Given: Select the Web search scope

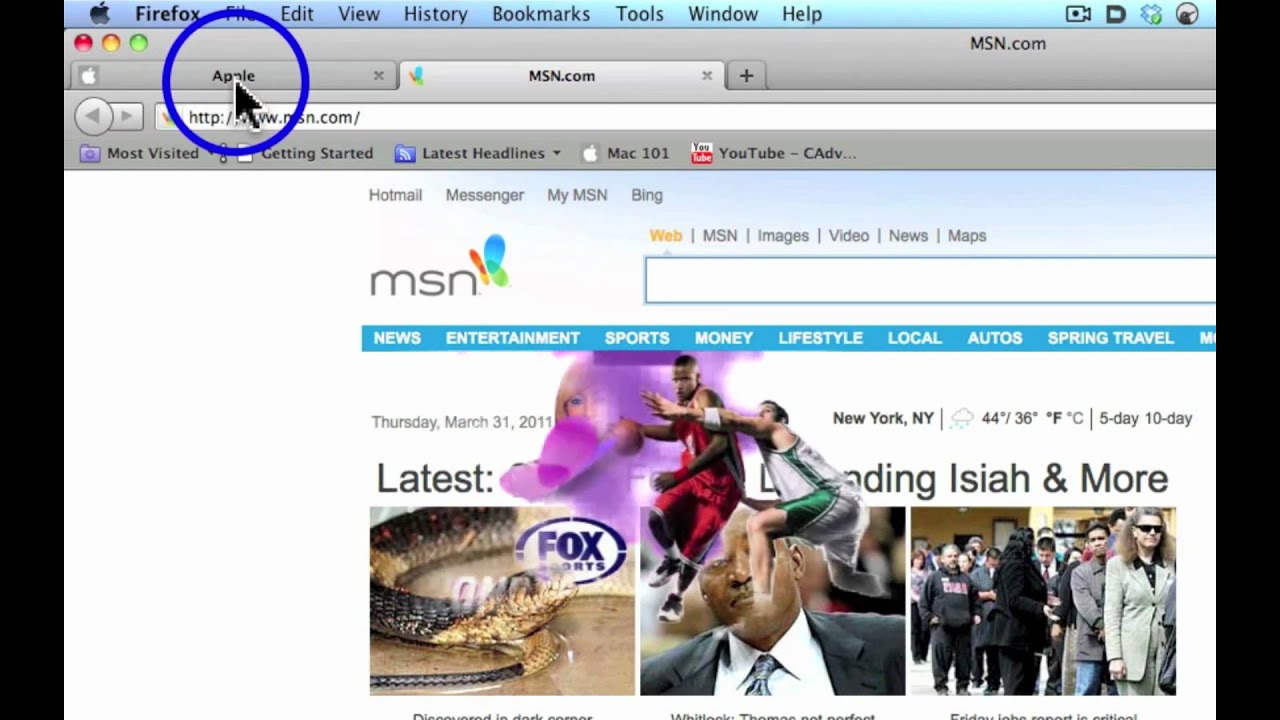Looking at the screenshot, I should tap(666, 236).
